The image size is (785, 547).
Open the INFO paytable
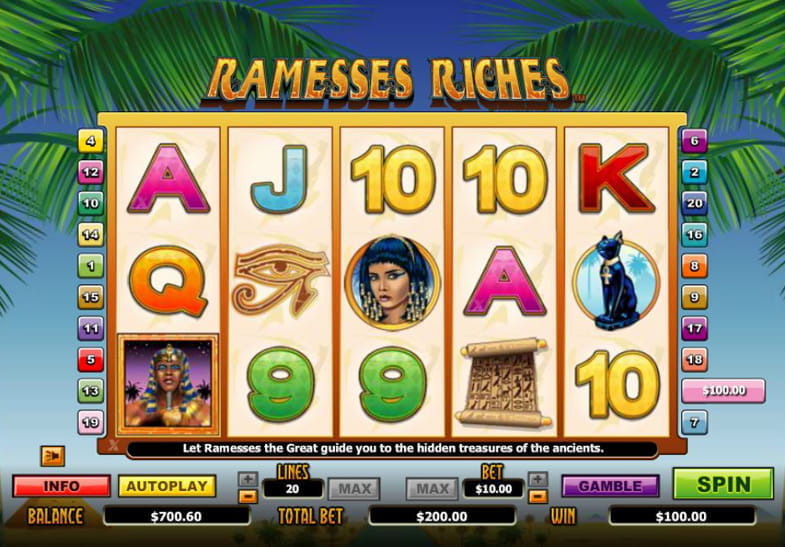(x=62, y=486)
